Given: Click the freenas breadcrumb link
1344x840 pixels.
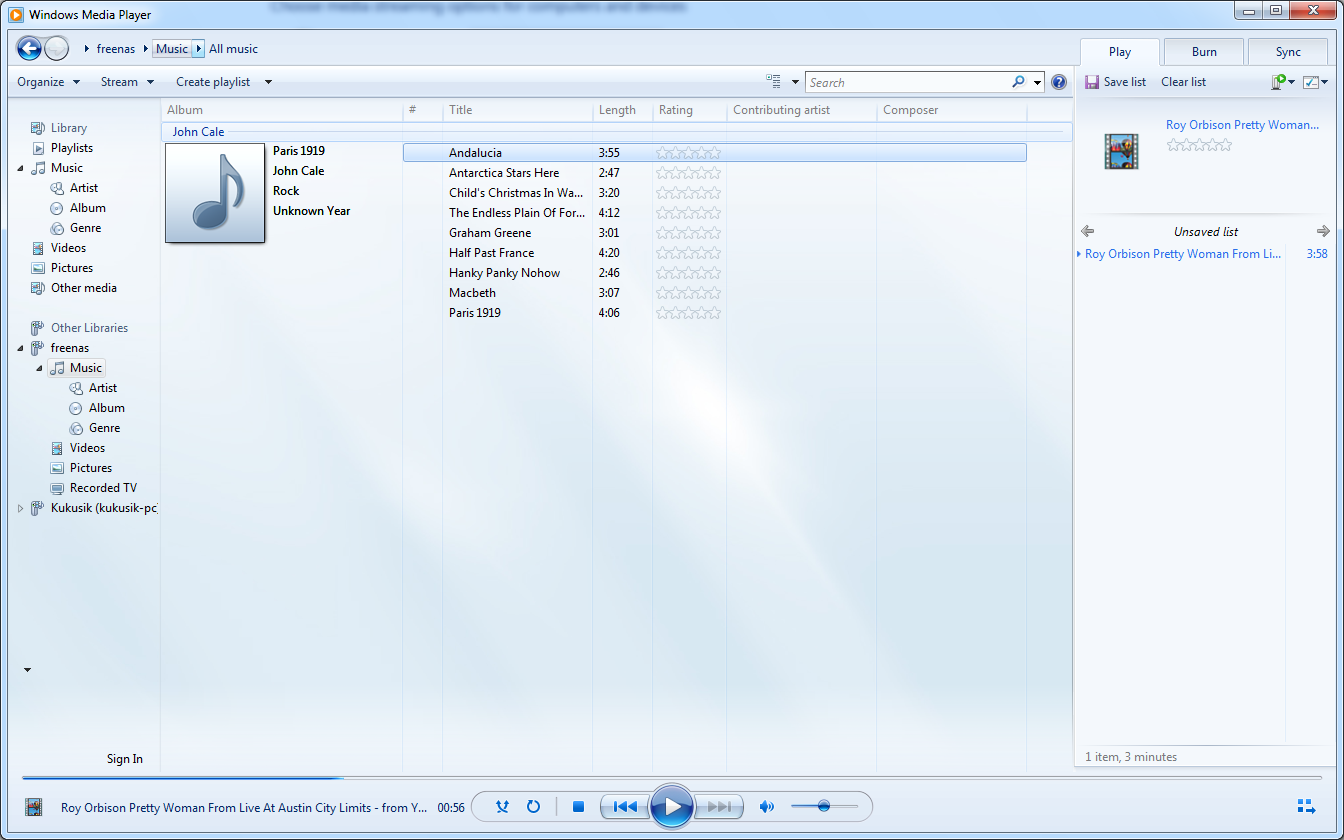Looking at the screenshot, I should click(x=116, y=48).
